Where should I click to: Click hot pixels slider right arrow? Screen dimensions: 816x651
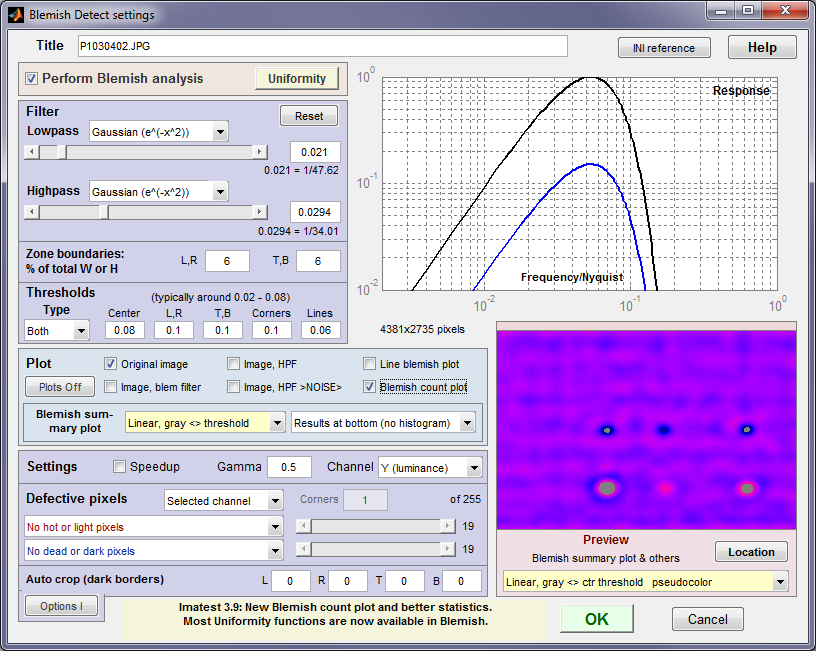pyautogui.click(x=448, y=526)
